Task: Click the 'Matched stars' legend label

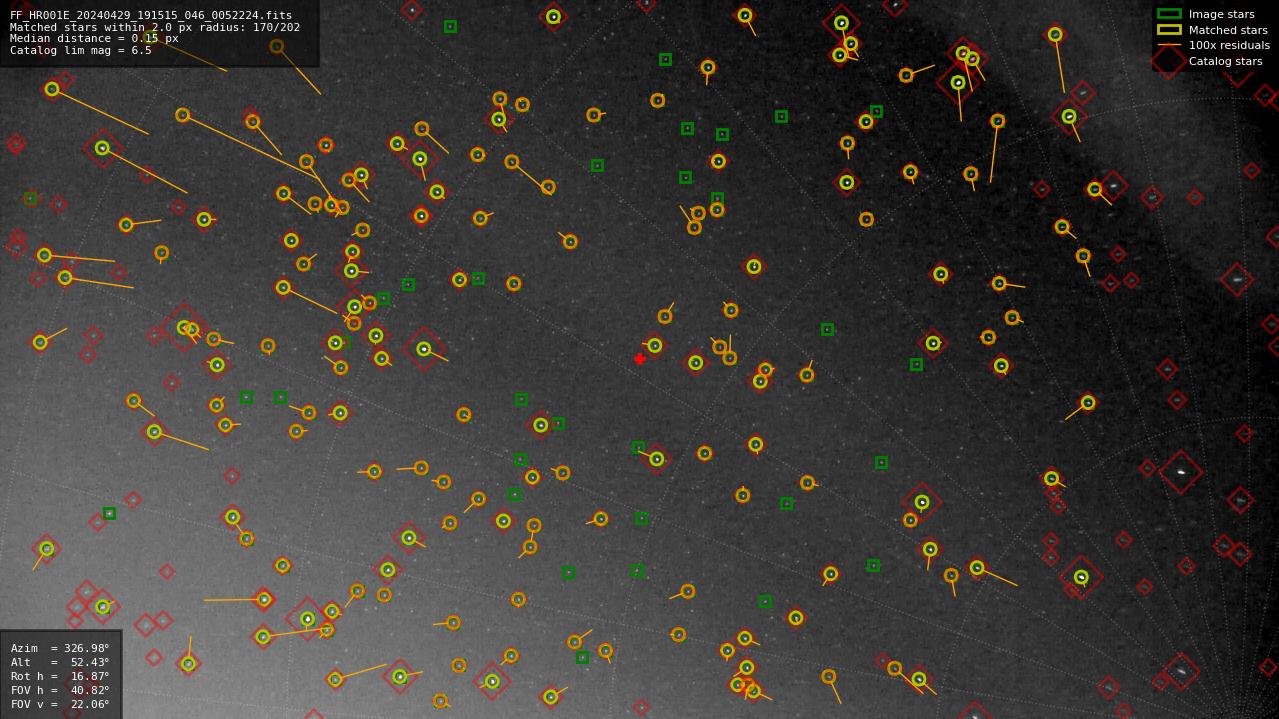Action: pyautogui.click(x=1228, y=30)
